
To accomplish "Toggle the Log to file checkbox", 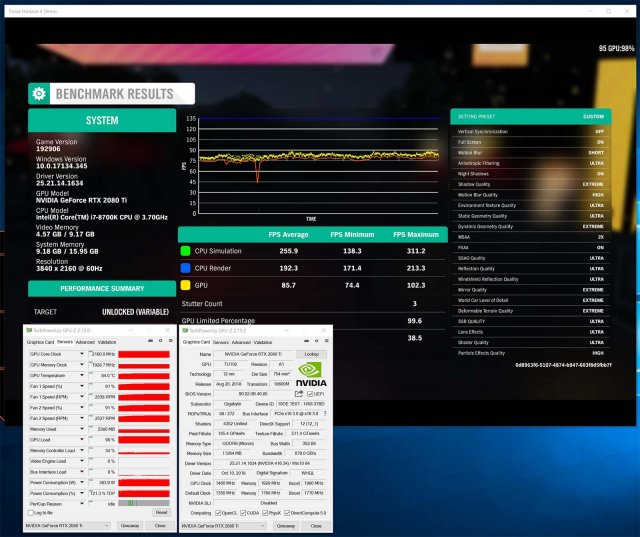I will [x=31, y=513].
